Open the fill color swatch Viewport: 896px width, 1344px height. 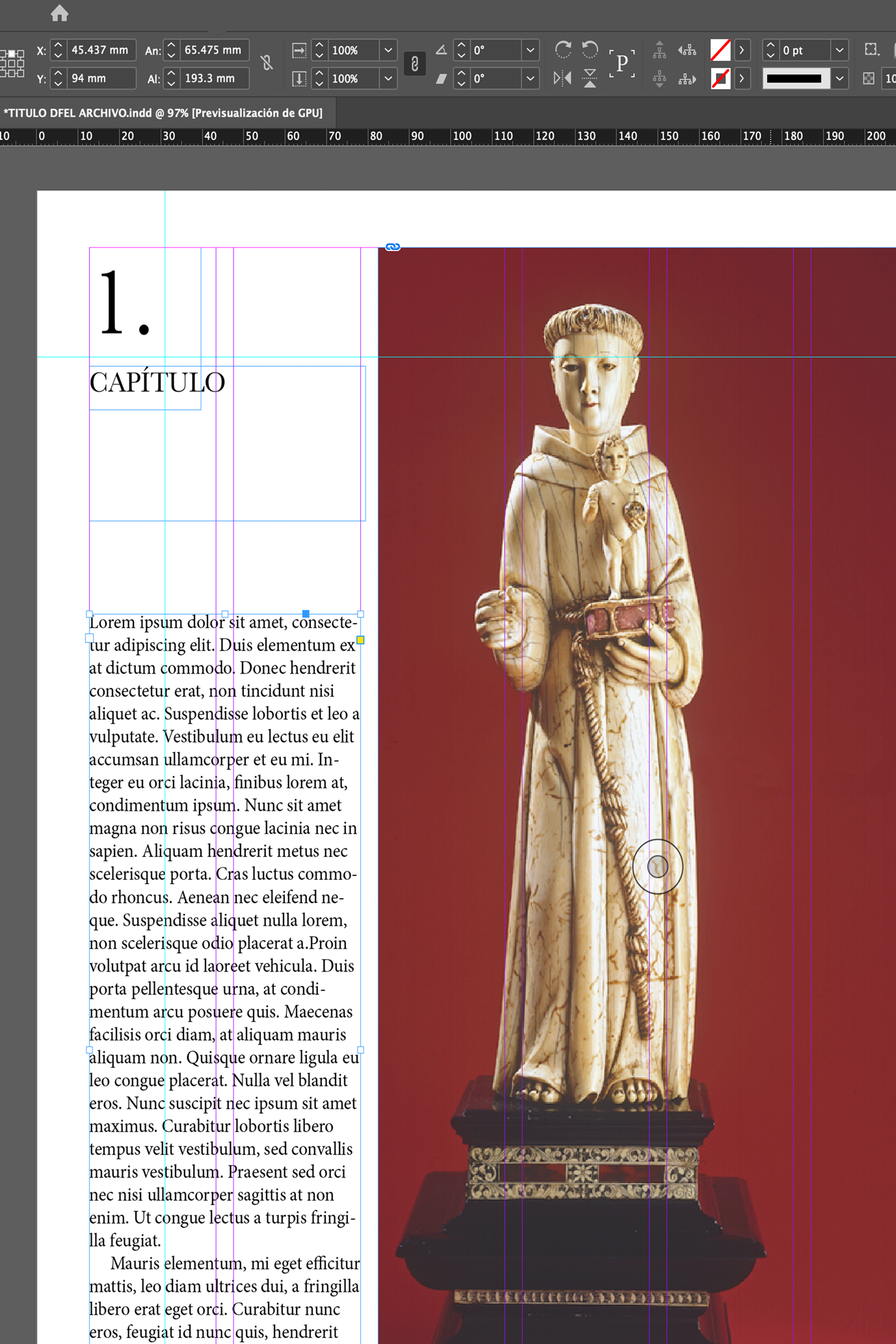pyautogui.click(x=720, y=50)
